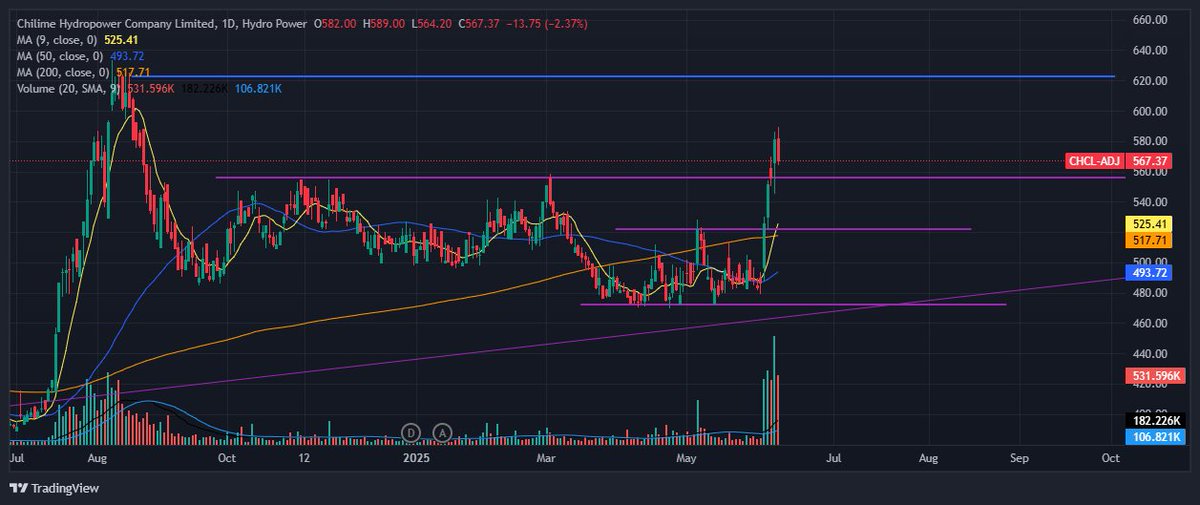
Task: Select the purple horizontal line near 521
Action: tap(793, 229)
